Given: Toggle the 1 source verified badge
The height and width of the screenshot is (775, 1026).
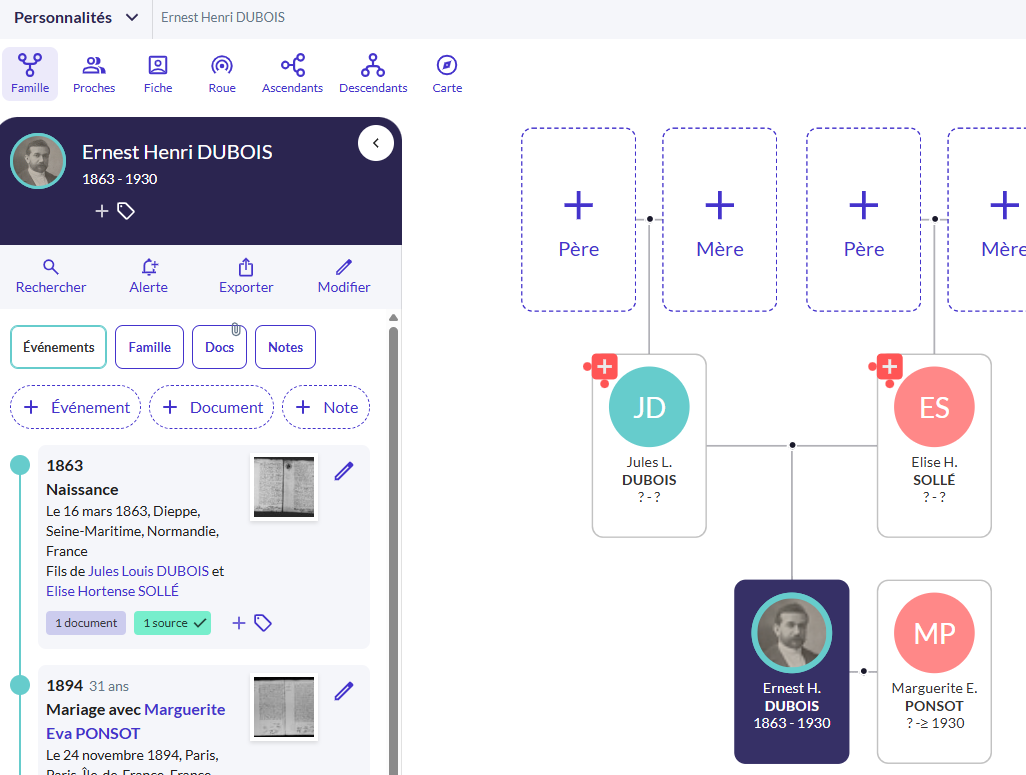Looking at the screenshot, I should pyautogui.click(x=172, y=623).
